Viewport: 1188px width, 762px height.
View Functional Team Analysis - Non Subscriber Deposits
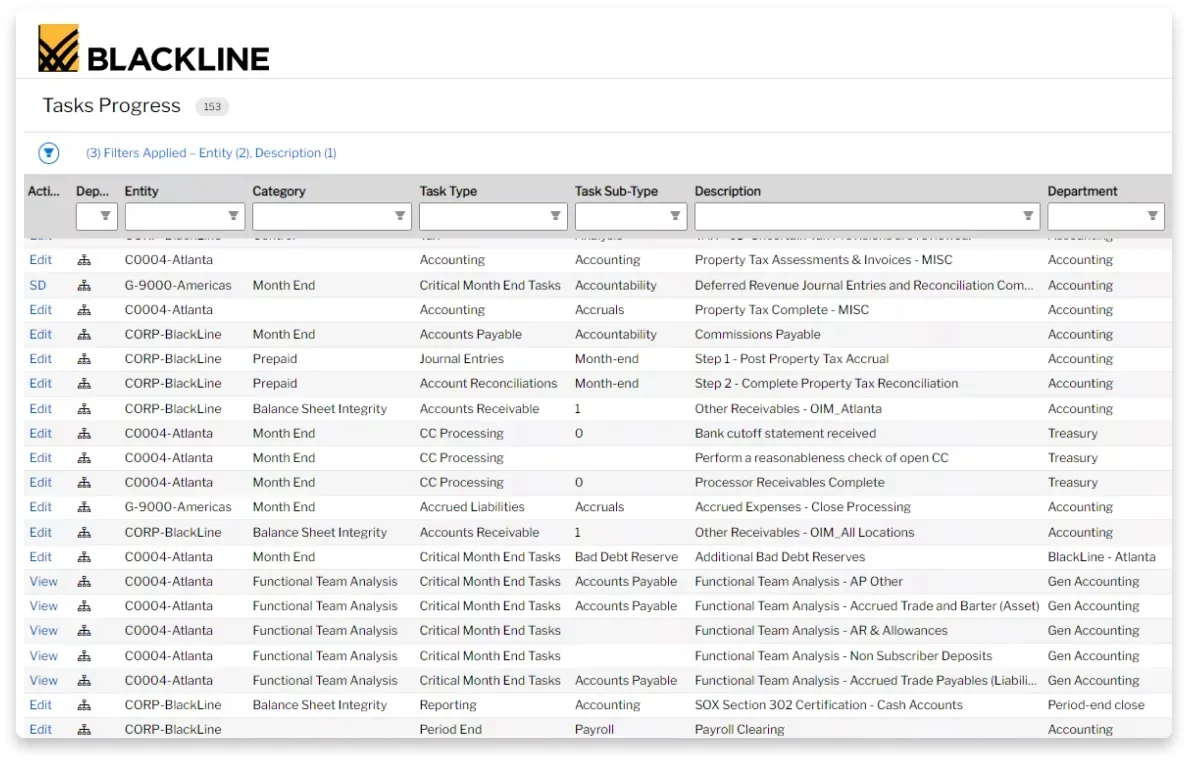coord(43,656)
